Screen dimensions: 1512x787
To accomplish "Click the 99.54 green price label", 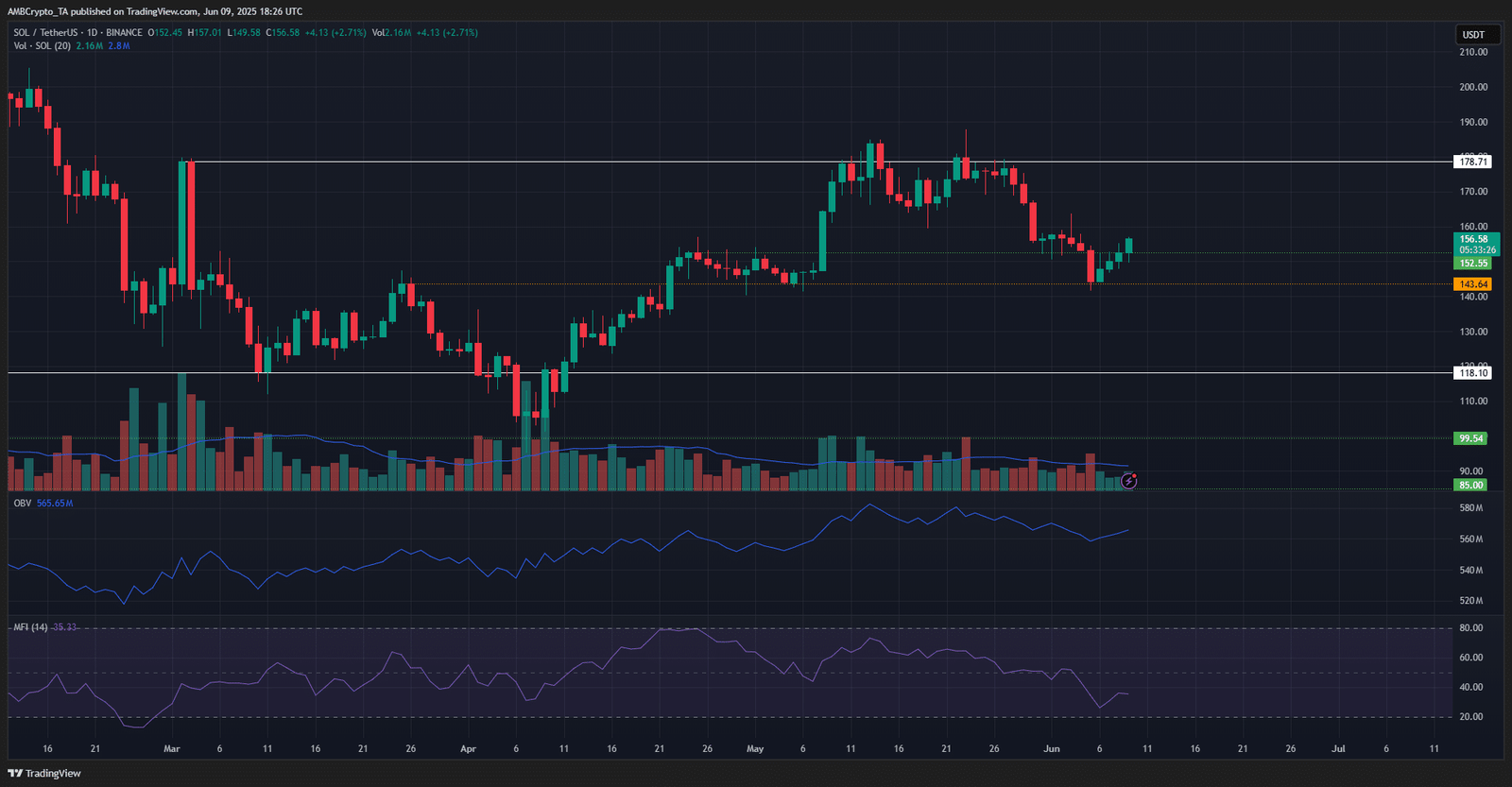I will 1470,438.
